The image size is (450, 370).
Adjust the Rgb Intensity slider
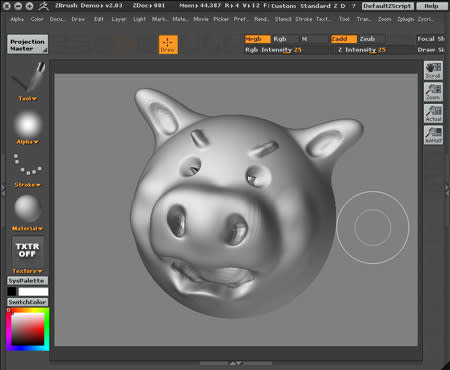point(286,50)
